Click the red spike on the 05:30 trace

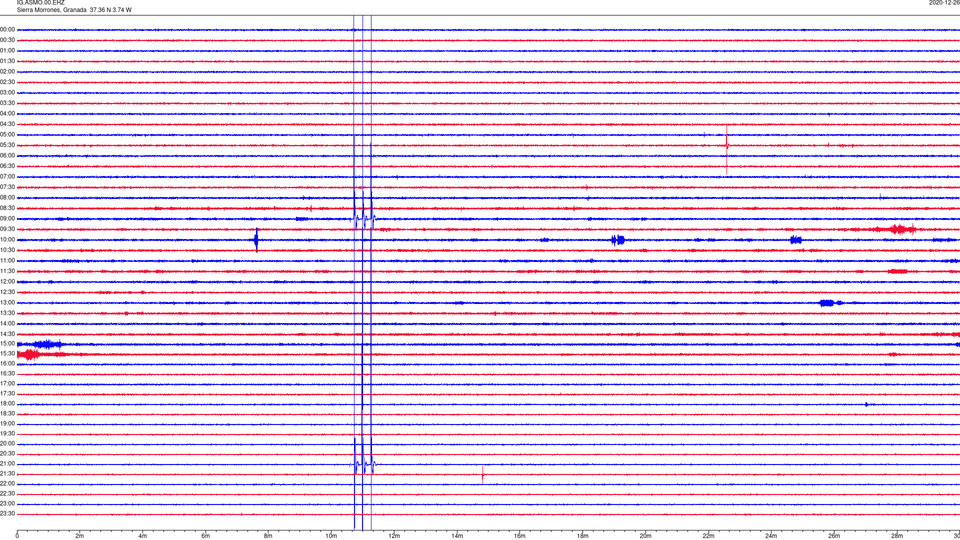click(x=727, y=149)
